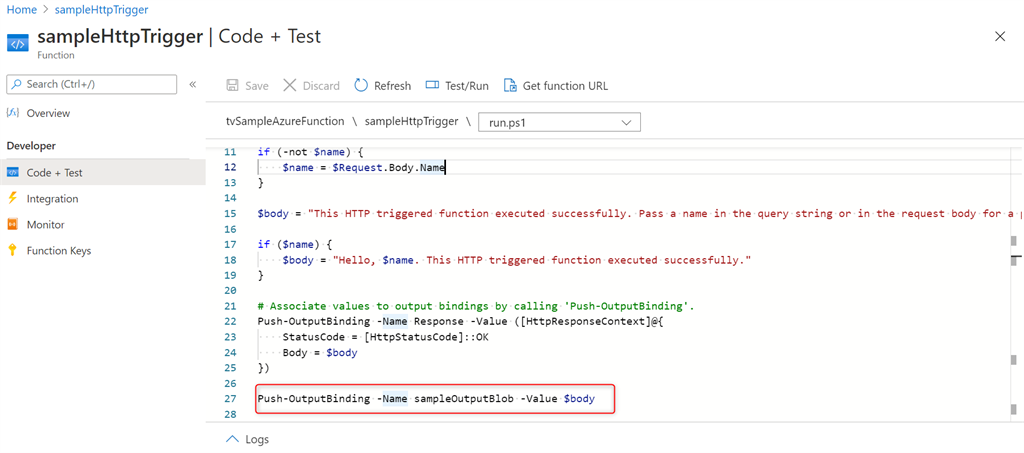
Task: Click Get function URL label
Action: (x=566, y=86)
